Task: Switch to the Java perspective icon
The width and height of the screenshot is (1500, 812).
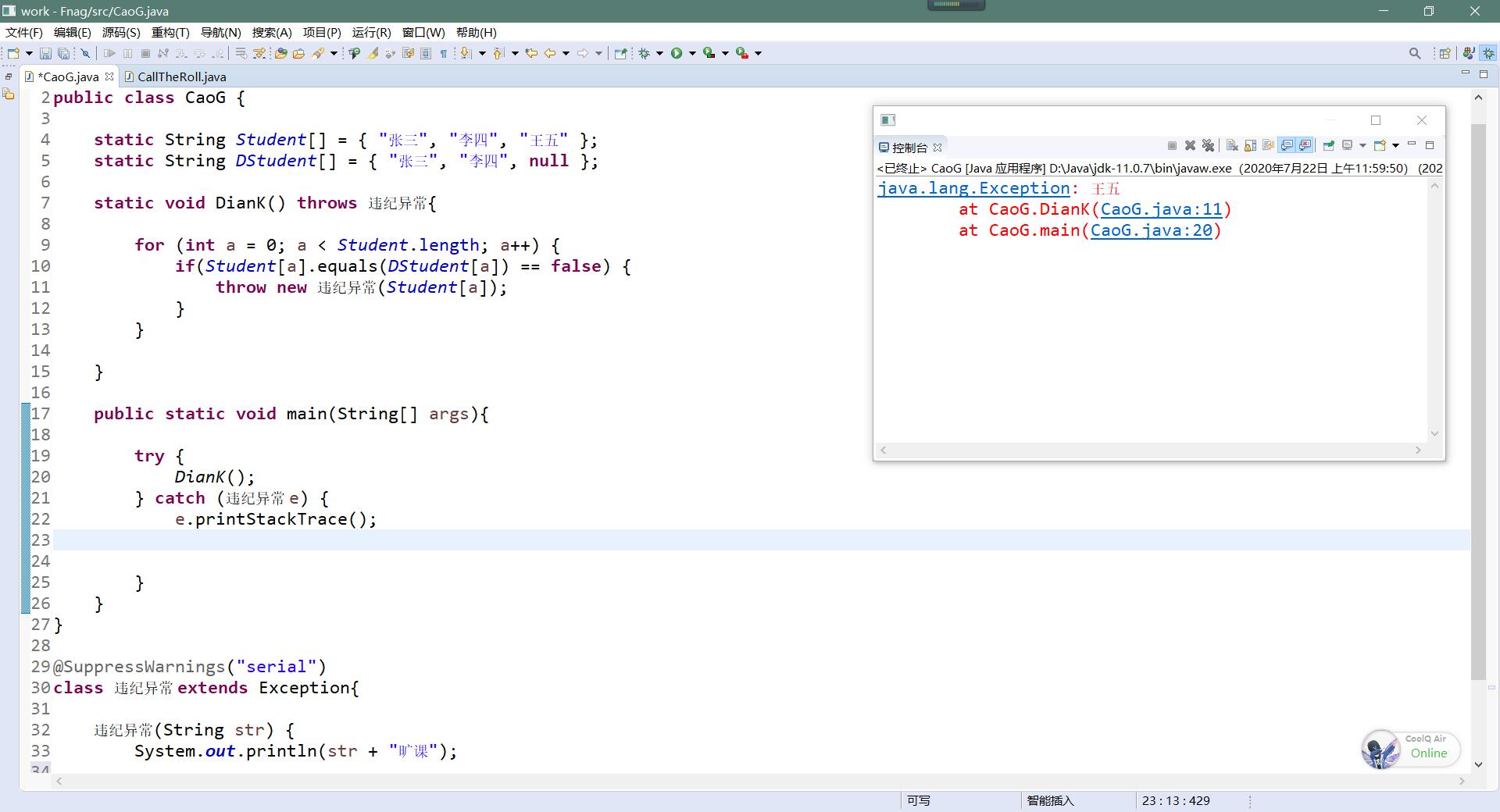Action: pos(1469,53)
